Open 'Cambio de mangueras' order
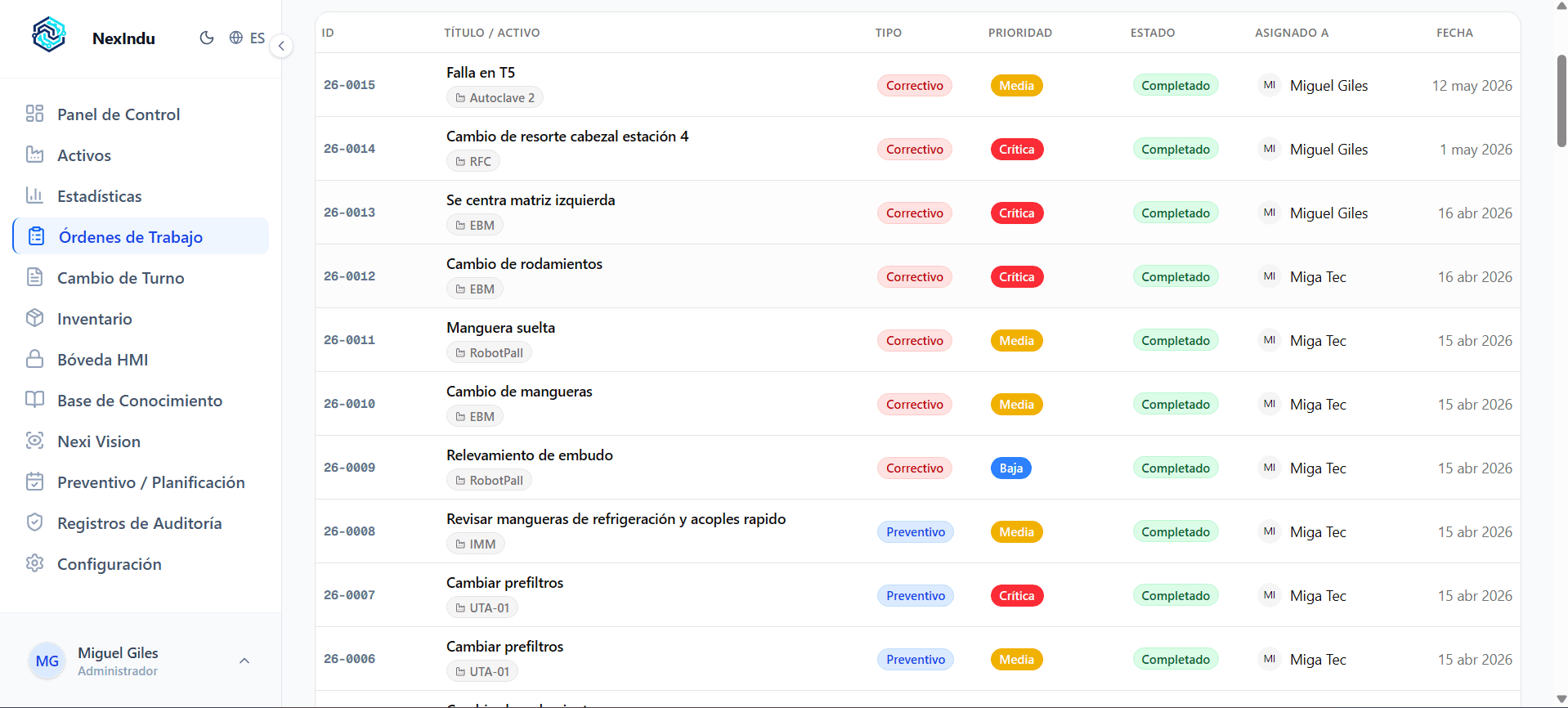 [x=519, y=392]
